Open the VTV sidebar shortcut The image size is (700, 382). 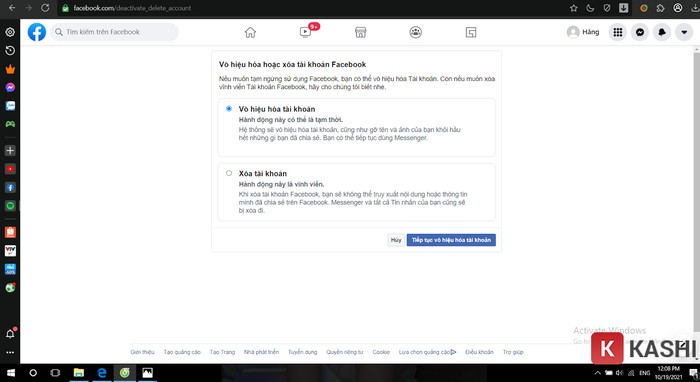(10, 250)
